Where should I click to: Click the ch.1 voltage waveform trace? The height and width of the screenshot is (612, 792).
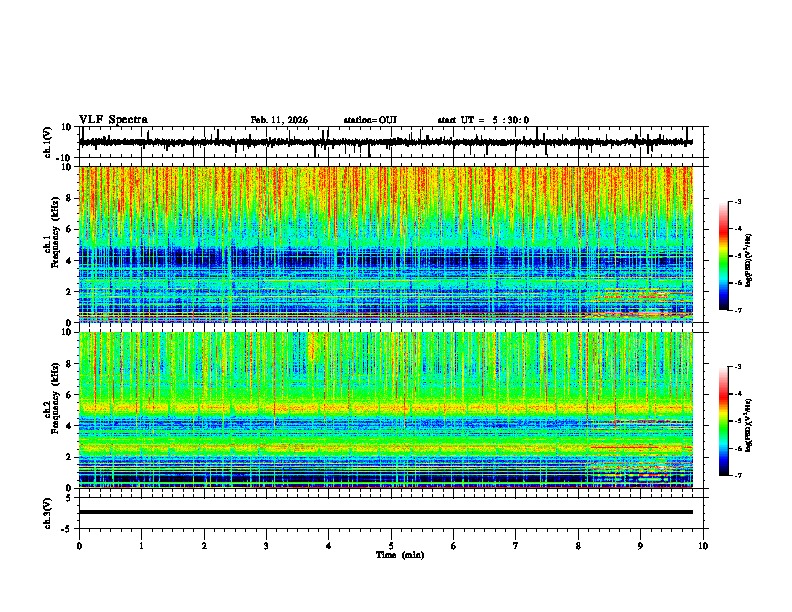385,142
